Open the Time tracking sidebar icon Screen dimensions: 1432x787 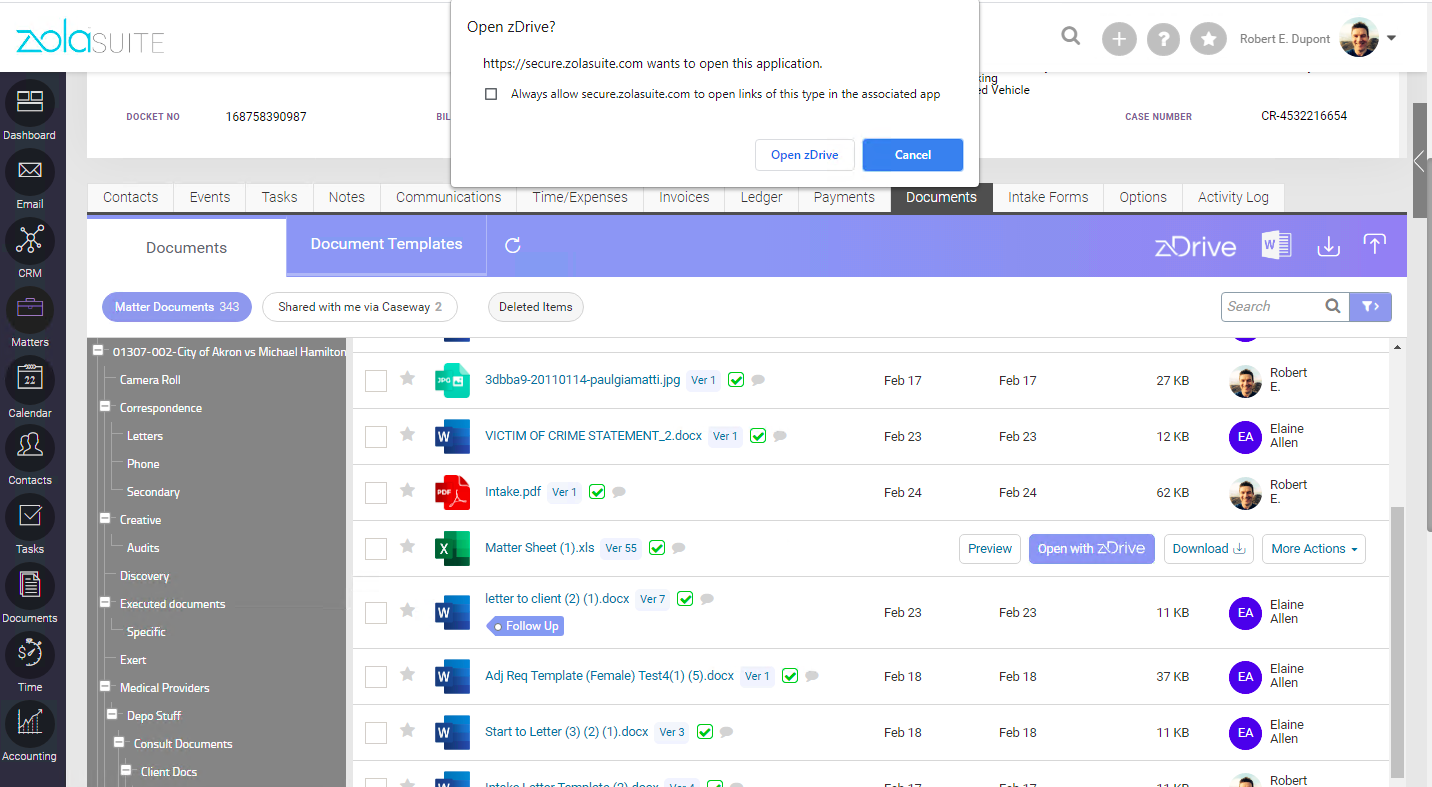click(x=29, y=654)
